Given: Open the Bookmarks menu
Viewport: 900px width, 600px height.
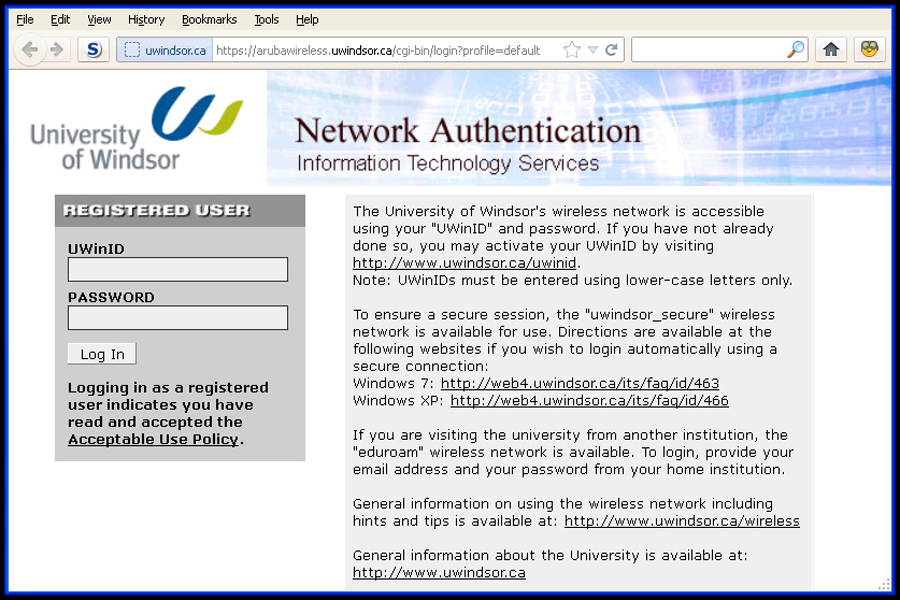Looking at the screenshot, I should coord(209,19).
